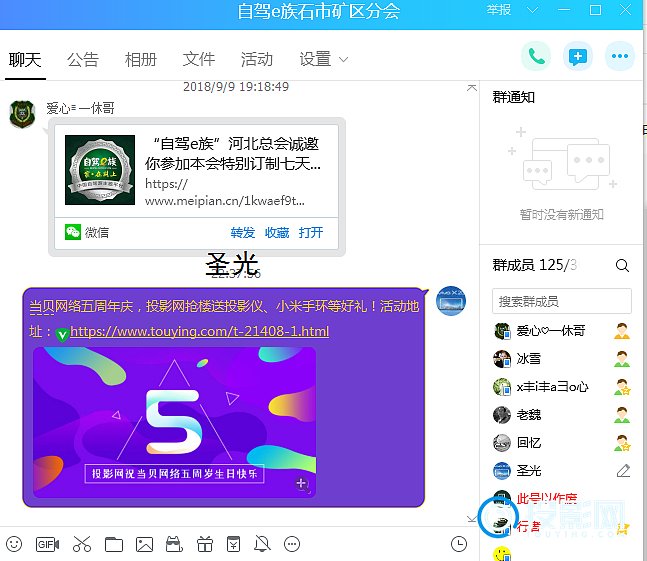Select member 圣光 in list
The image size is (647, 561).
click(562, 471)
